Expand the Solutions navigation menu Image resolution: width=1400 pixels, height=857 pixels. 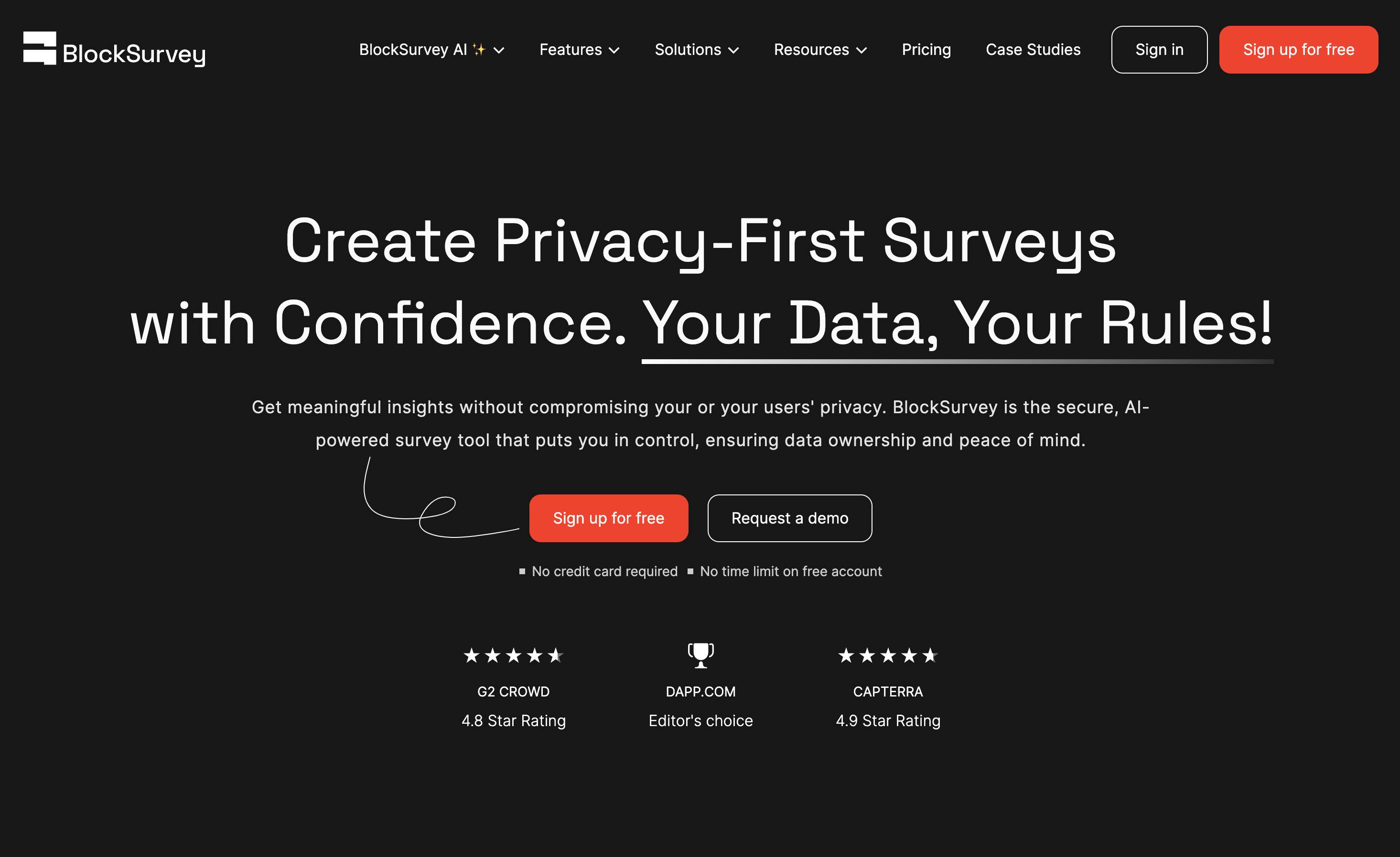pyautogui.click(x=697, y=48)
